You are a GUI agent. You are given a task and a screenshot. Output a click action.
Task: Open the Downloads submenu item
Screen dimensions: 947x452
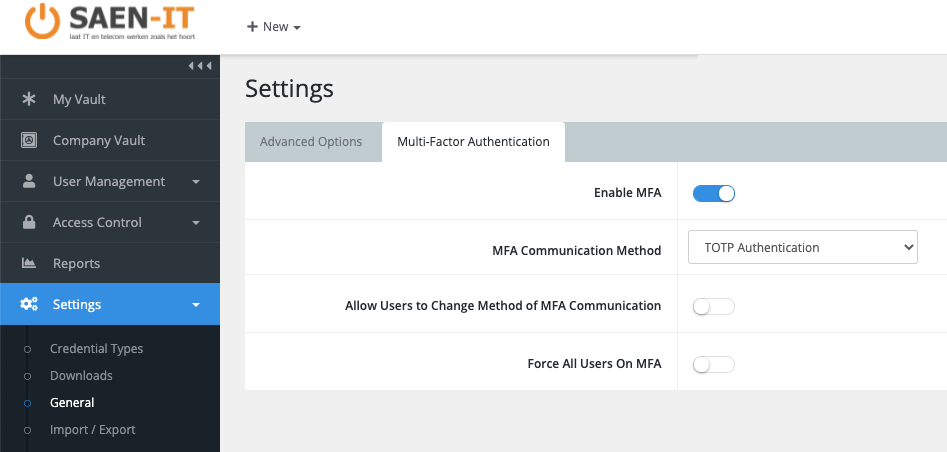click(81, 376)
